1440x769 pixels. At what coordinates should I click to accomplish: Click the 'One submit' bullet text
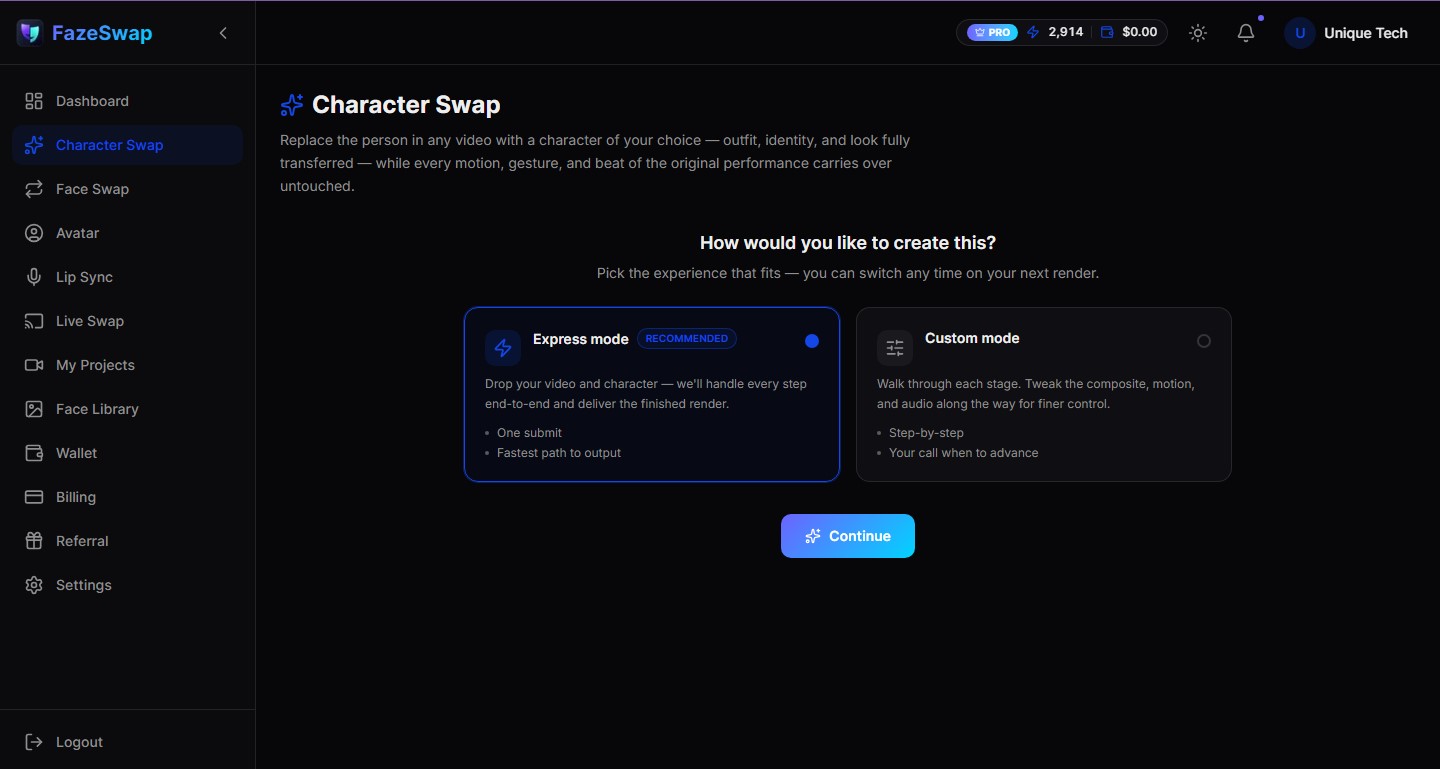point(529,433)
